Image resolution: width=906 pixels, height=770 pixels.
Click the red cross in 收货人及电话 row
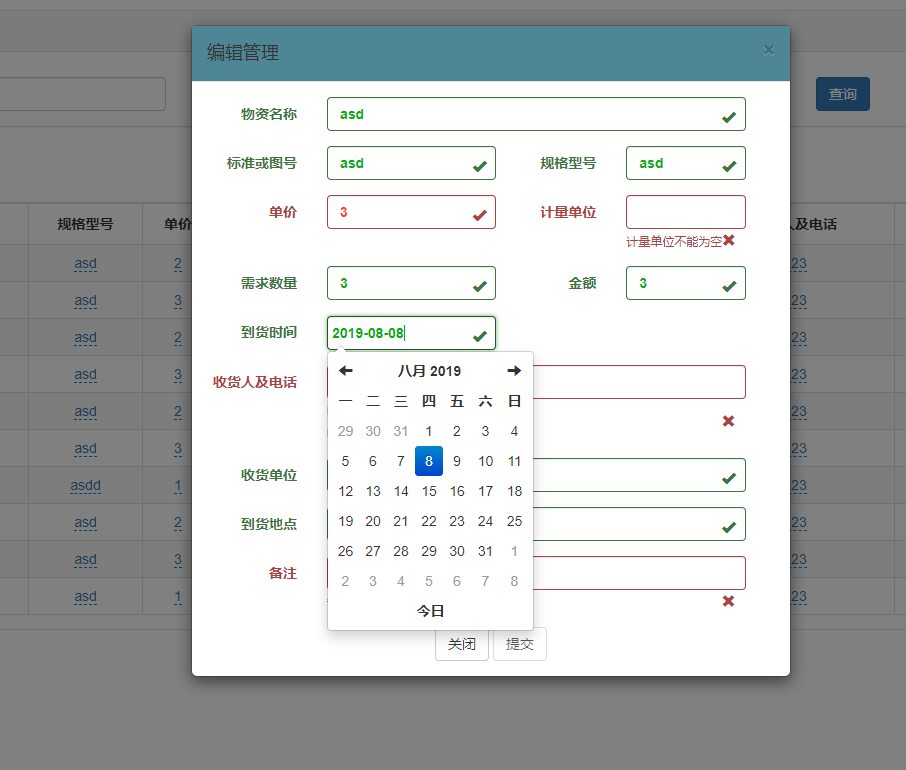729,421
